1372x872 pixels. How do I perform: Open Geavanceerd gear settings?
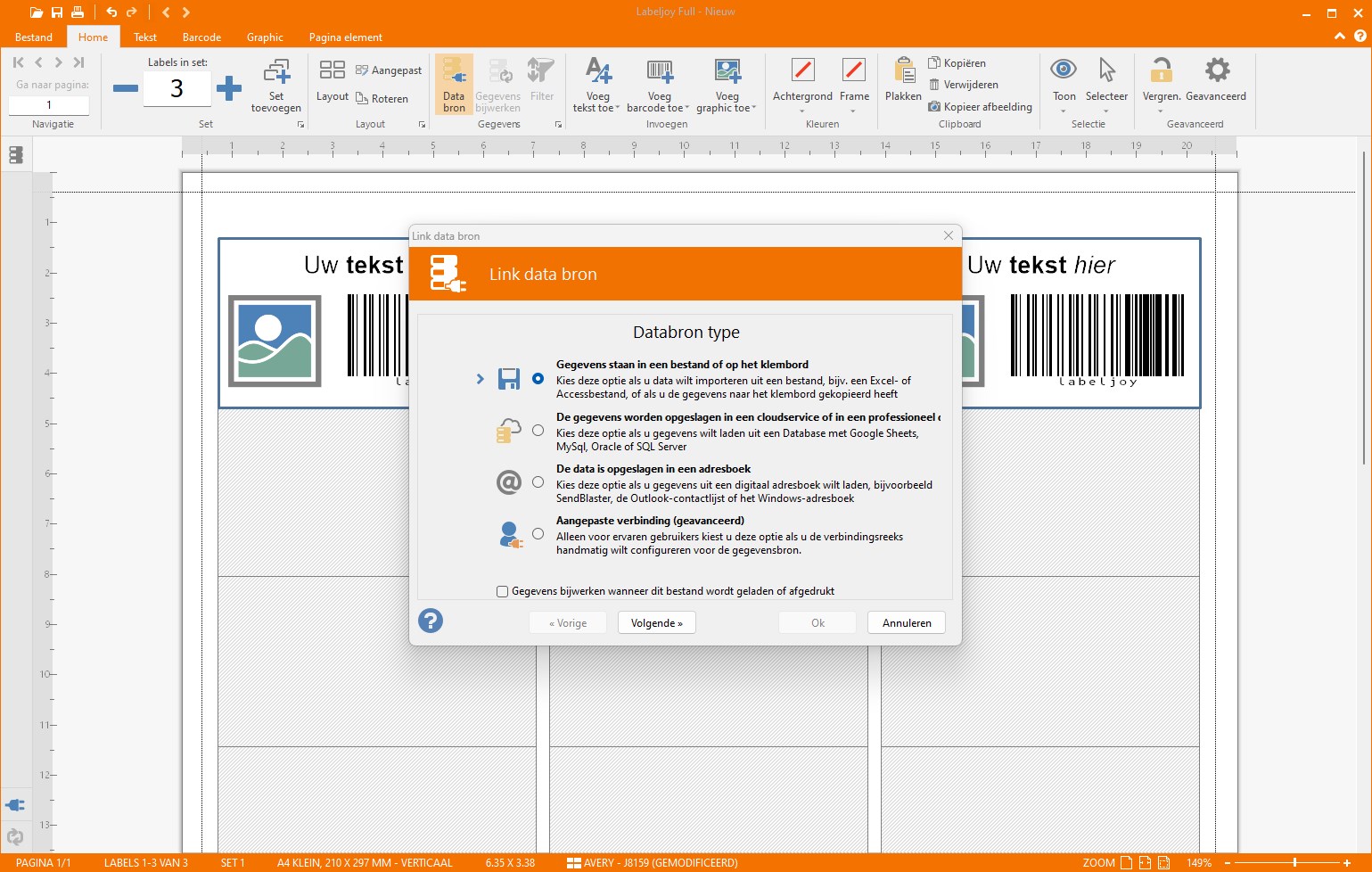pos(1216,79)
